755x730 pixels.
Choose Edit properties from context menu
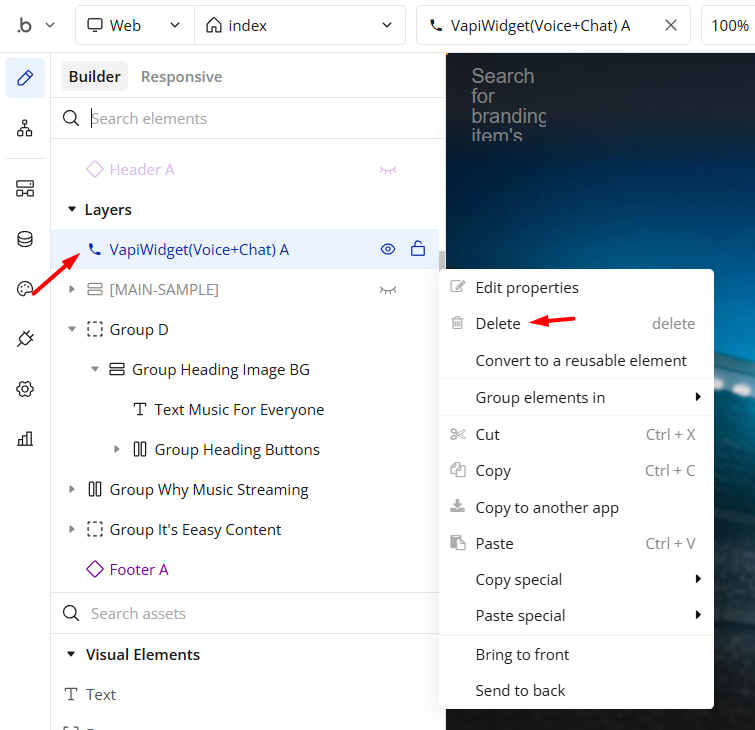[x=576, y=287]
